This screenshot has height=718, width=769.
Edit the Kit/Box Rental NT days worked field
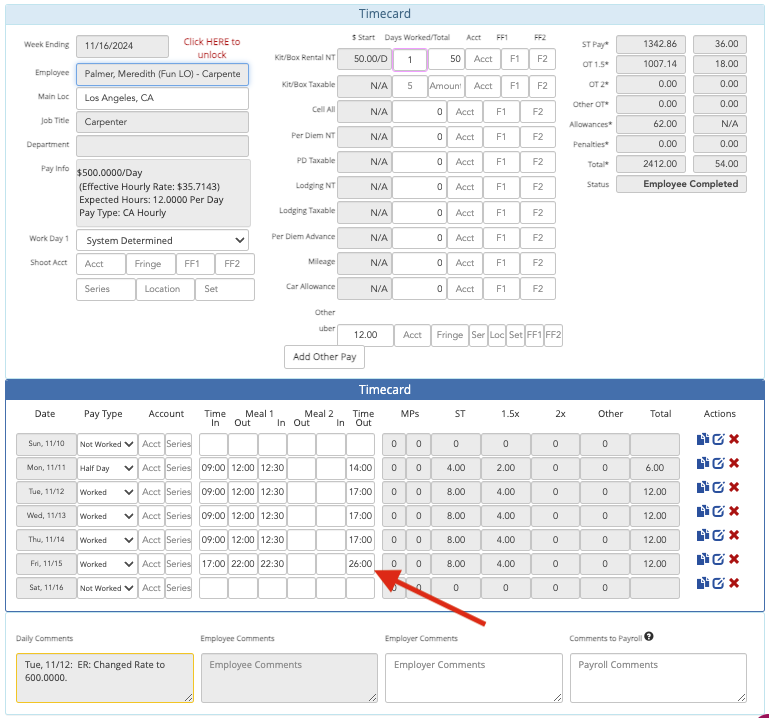pos(410,59)
